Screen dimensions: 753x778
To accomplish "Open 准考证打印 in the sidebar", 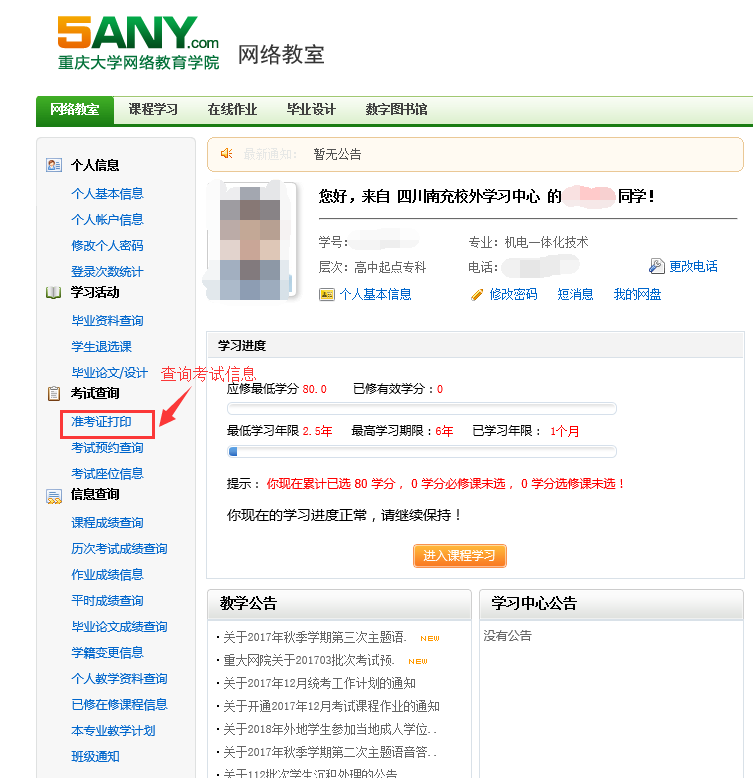I will [101, 422].
